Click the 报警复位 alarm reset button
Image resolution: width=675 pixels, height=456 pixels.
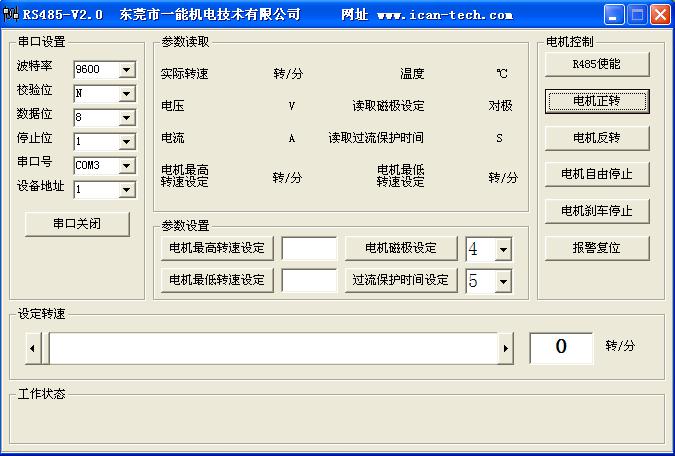coord(597,248)
